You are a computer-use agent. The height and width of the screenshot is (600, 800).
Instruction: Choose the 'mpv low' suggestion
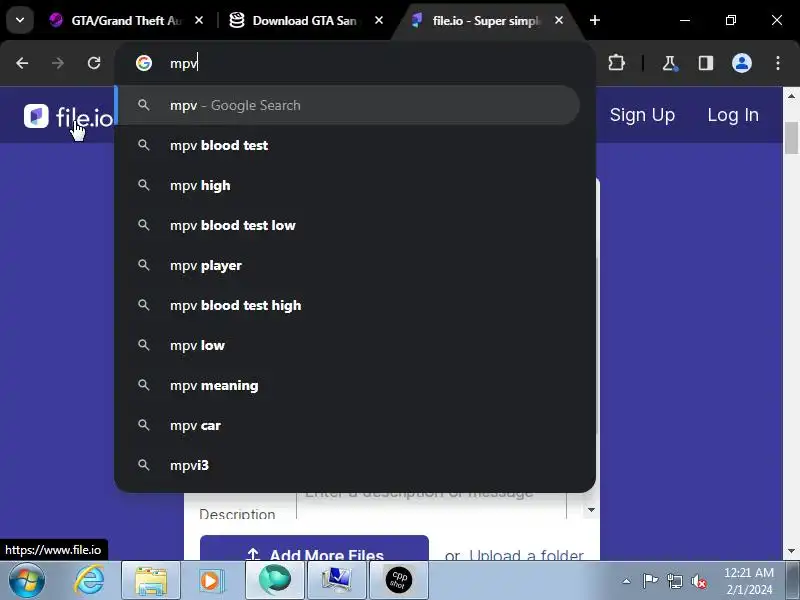(348, 345)
